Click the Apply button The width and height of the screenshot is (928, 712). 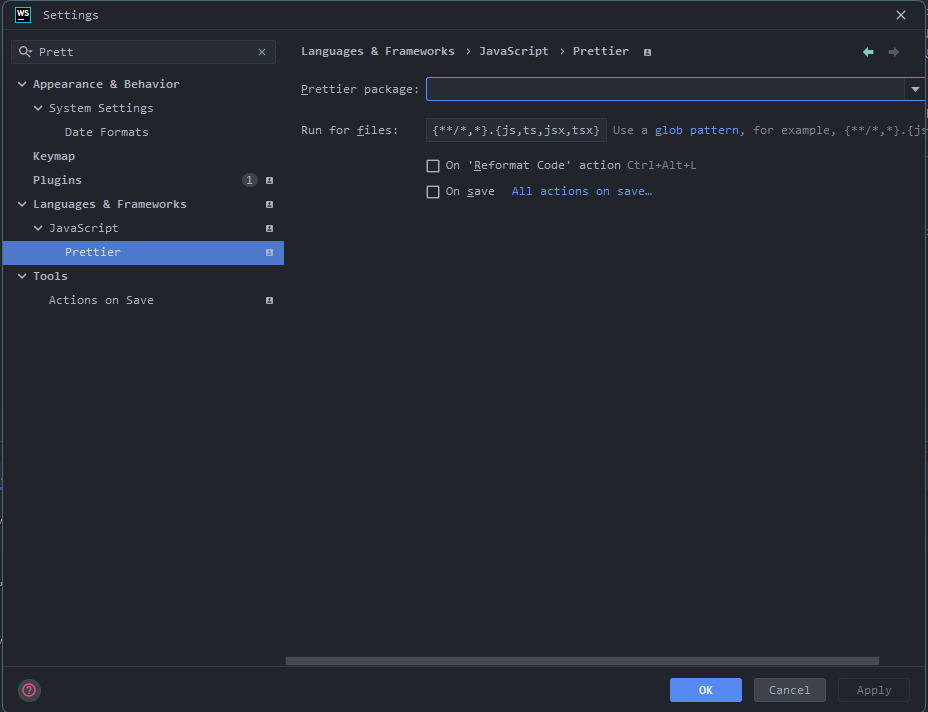(x=874, y=690)
